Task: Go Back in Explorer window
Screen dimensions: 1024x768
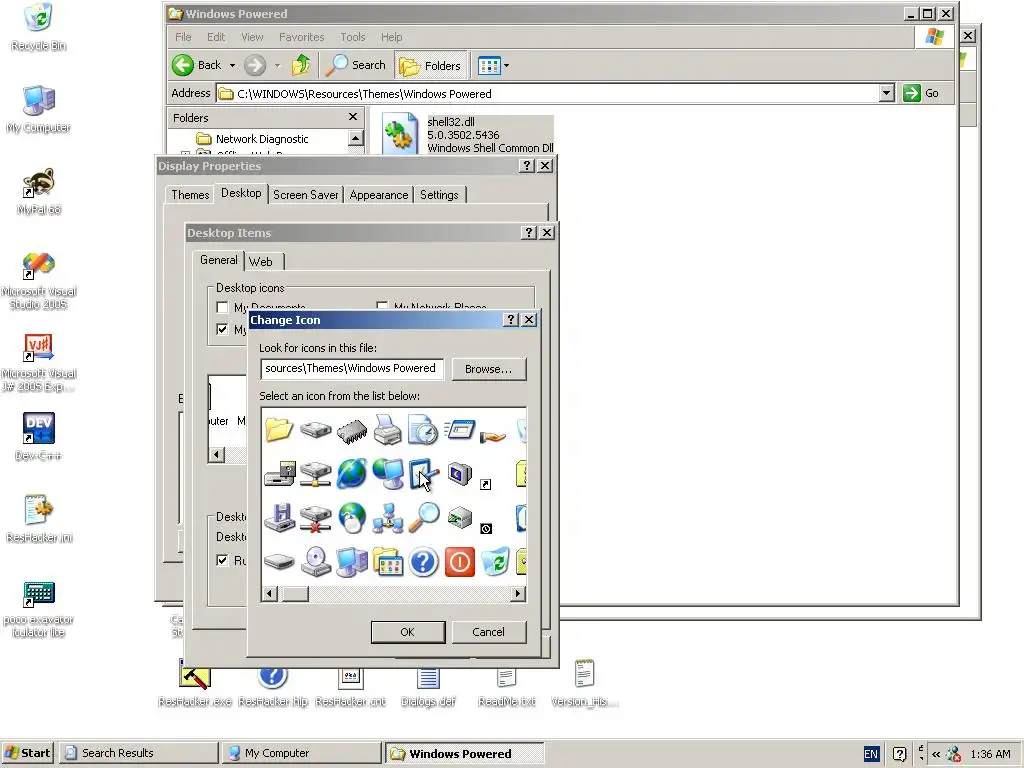Action: point(197,65)
